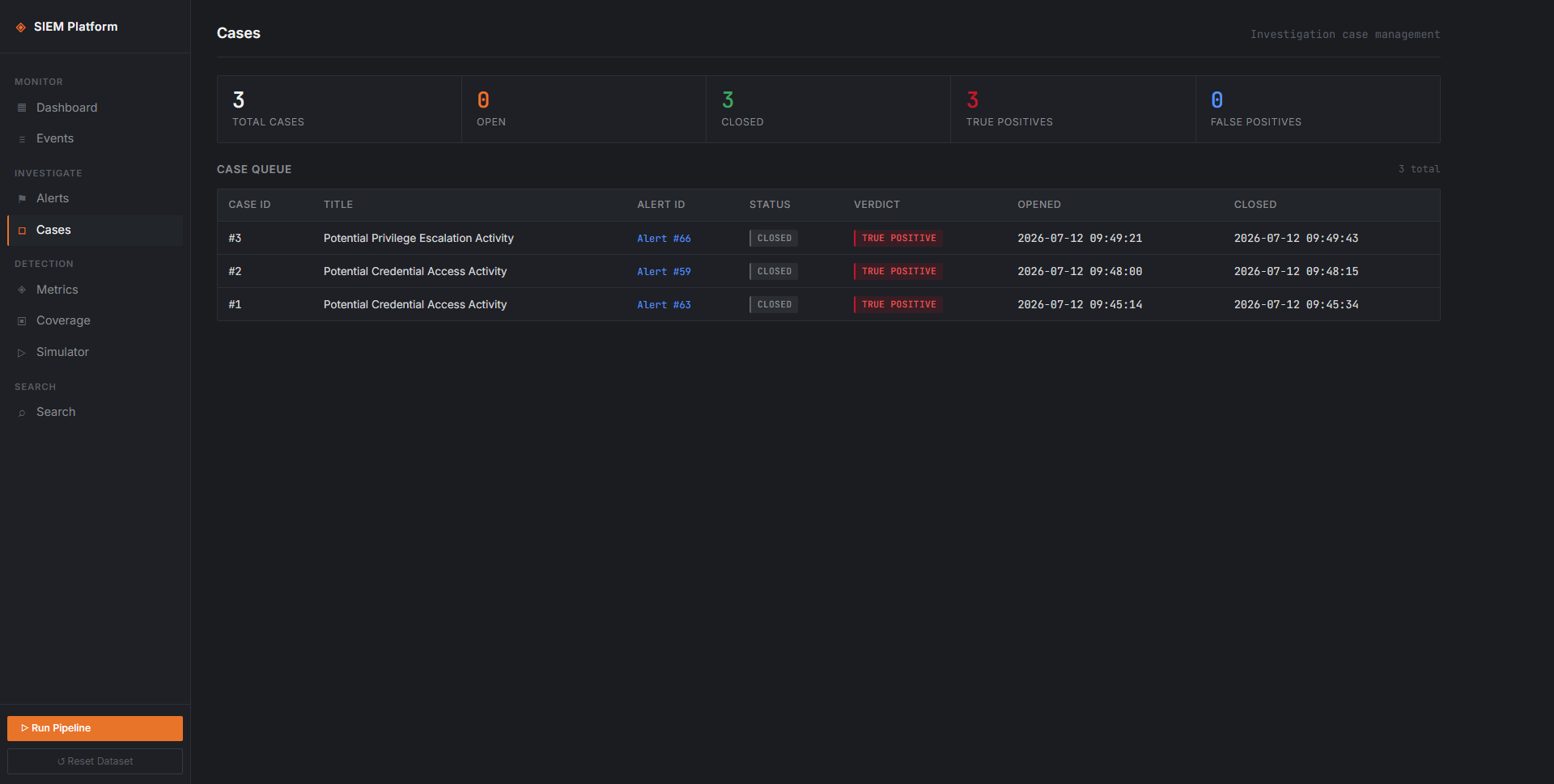Click the Alert ID column header
This screenshot has height=784, width=1554.
coord(660,205)
